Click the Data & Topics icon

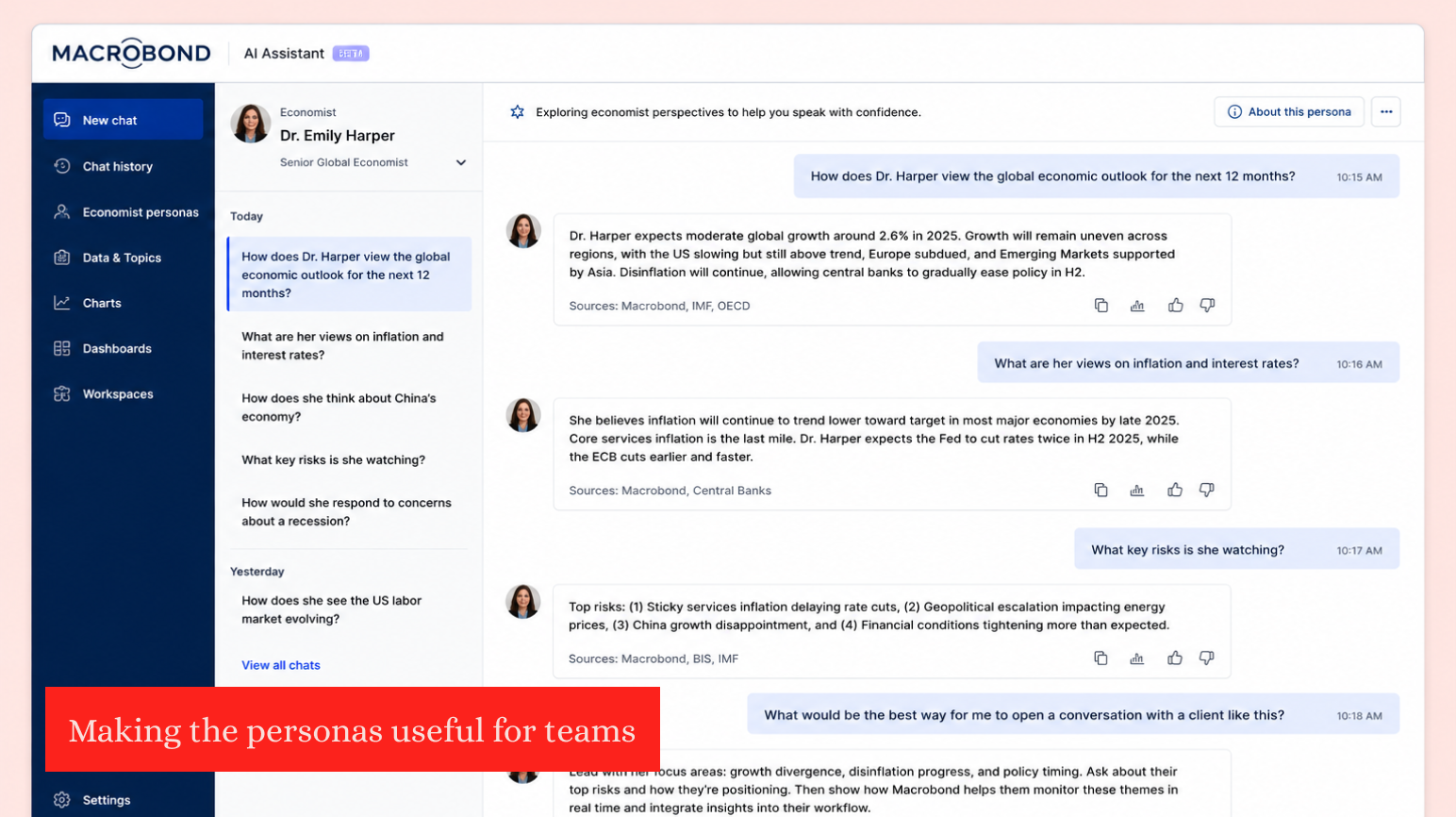62,258
